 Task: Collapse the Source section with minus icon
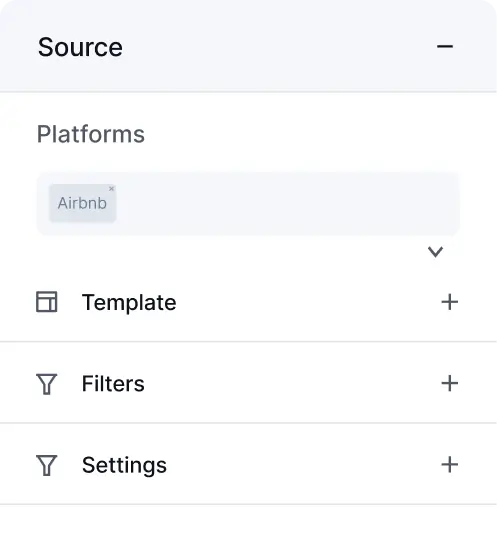tap(445, 46)
